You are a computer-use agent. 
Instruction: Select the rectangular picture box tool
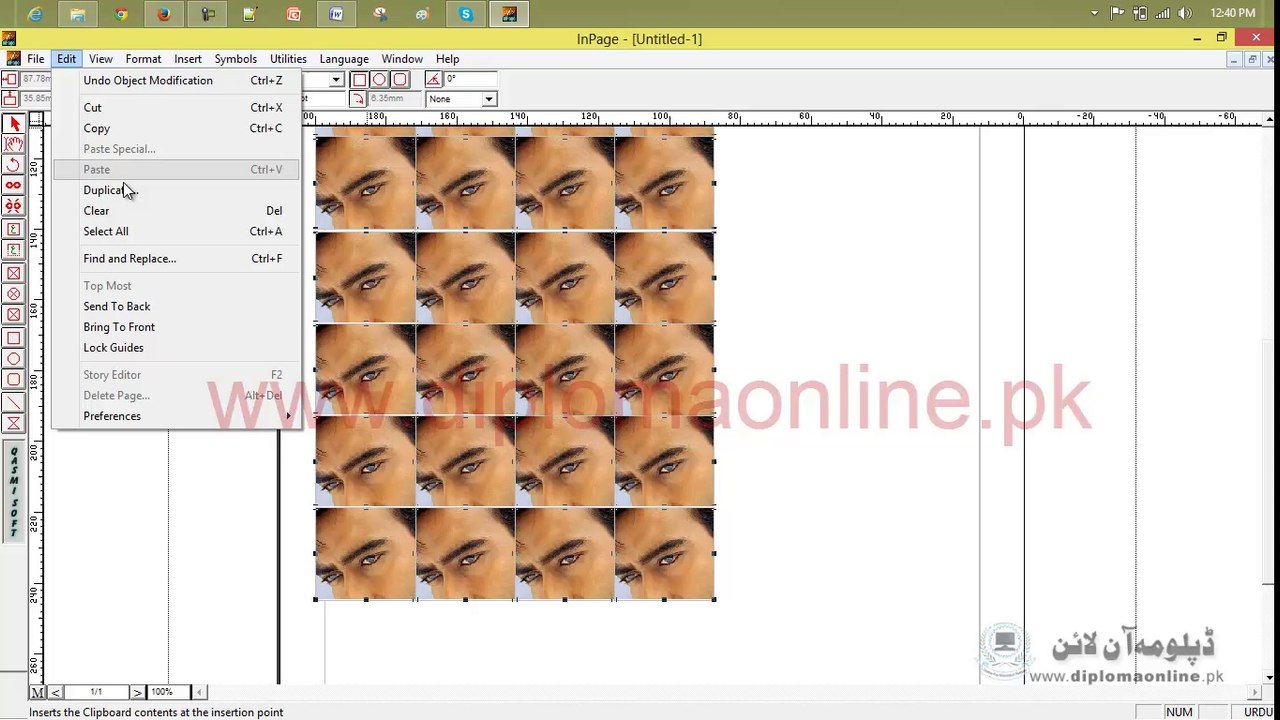(14, 273)
